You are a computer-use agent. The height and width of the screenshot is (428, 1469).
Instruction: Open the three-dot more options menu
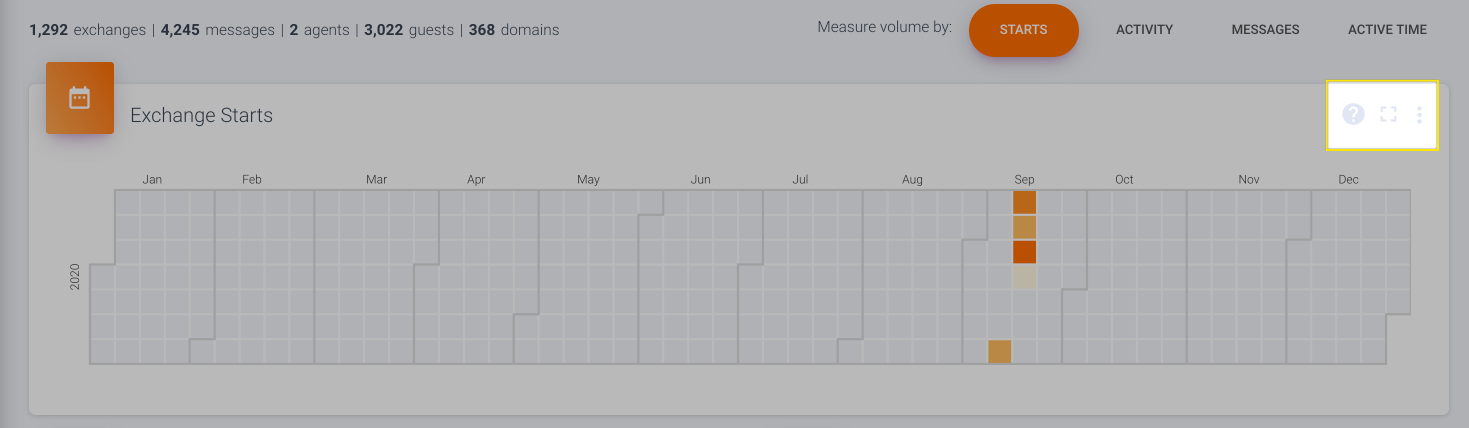tap(1419, 115)
